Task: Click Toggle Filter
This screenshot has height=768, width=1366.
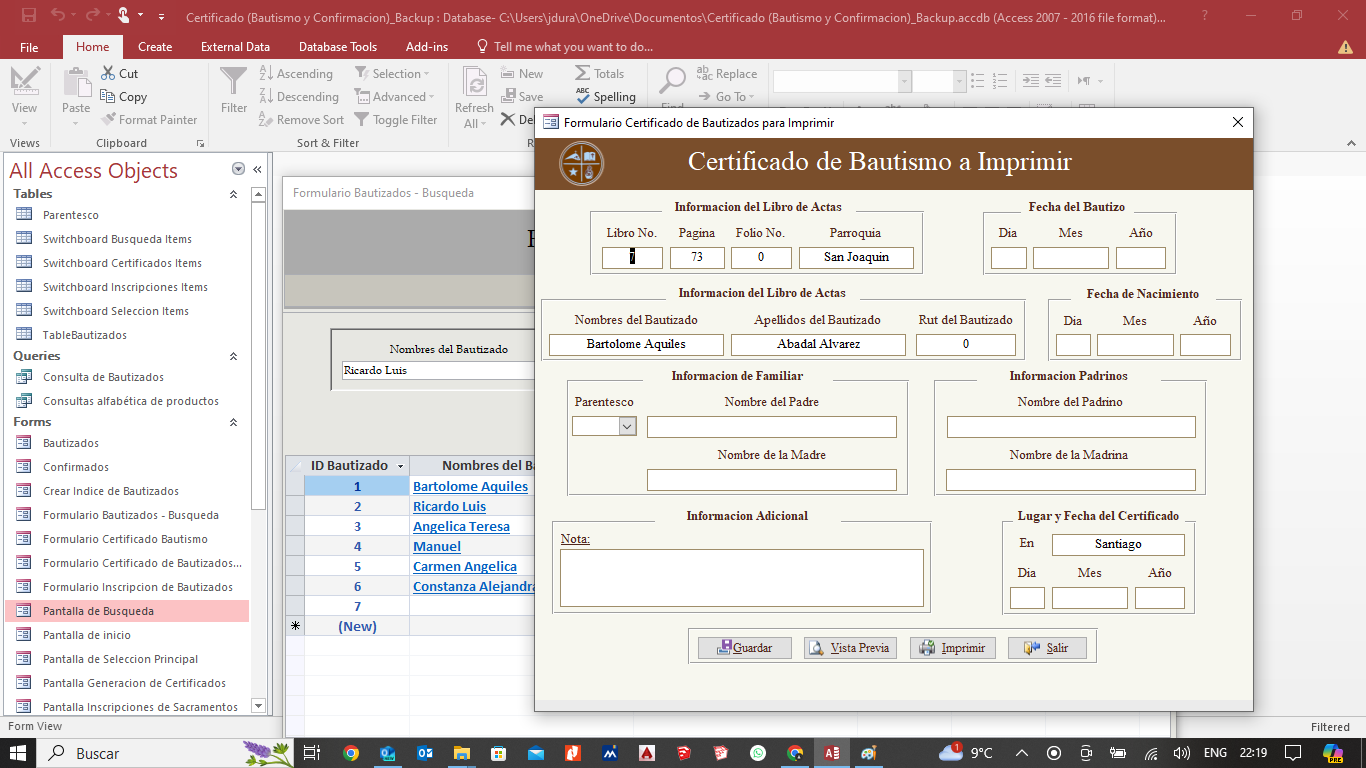Action: (396, 119)
